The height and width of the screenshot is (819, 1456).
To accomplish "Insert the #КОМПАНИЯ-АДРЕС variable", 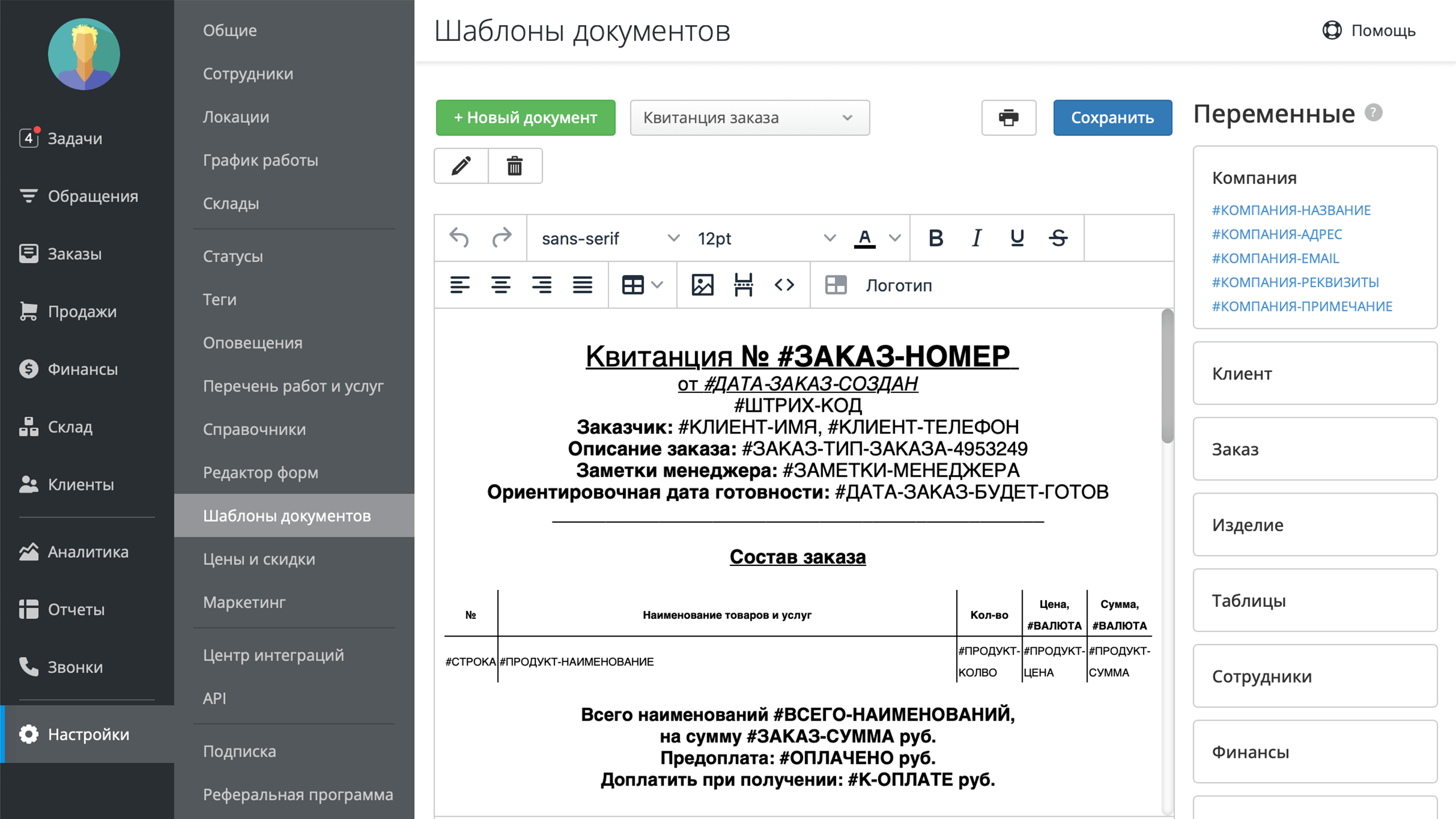I will (1277, 234).
